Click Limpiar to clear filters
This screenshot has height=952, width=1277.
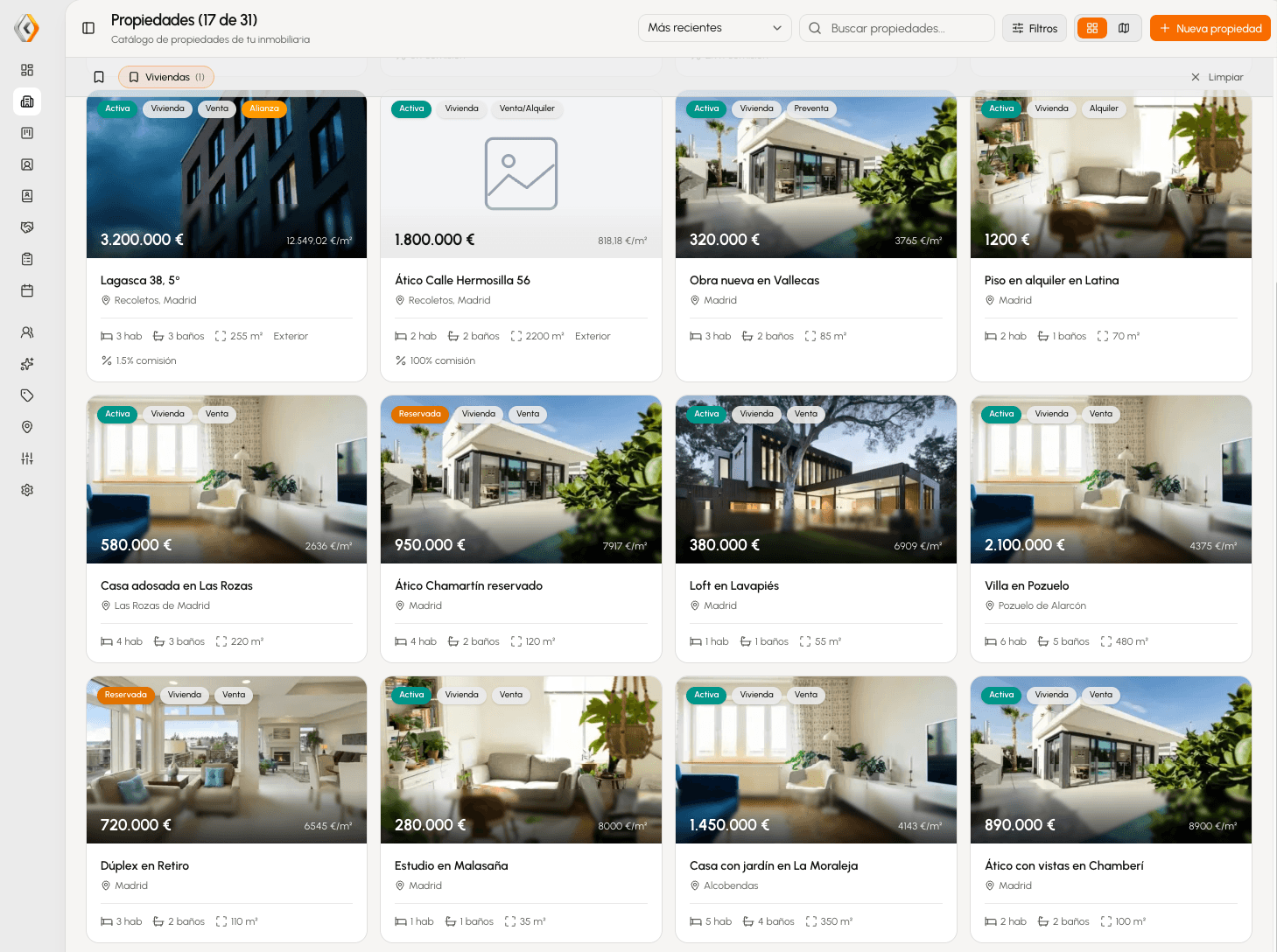(x=1217, y=77)
